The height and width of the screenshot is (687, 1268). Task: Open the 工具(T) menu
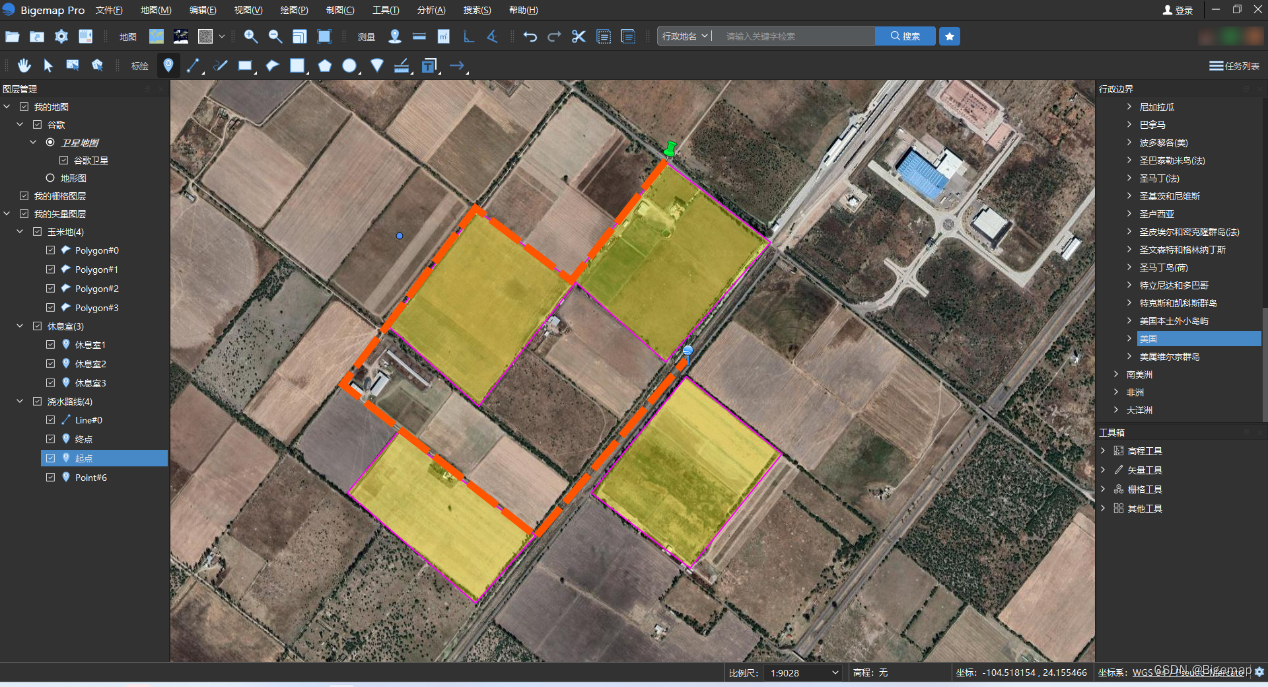[386, 10]
